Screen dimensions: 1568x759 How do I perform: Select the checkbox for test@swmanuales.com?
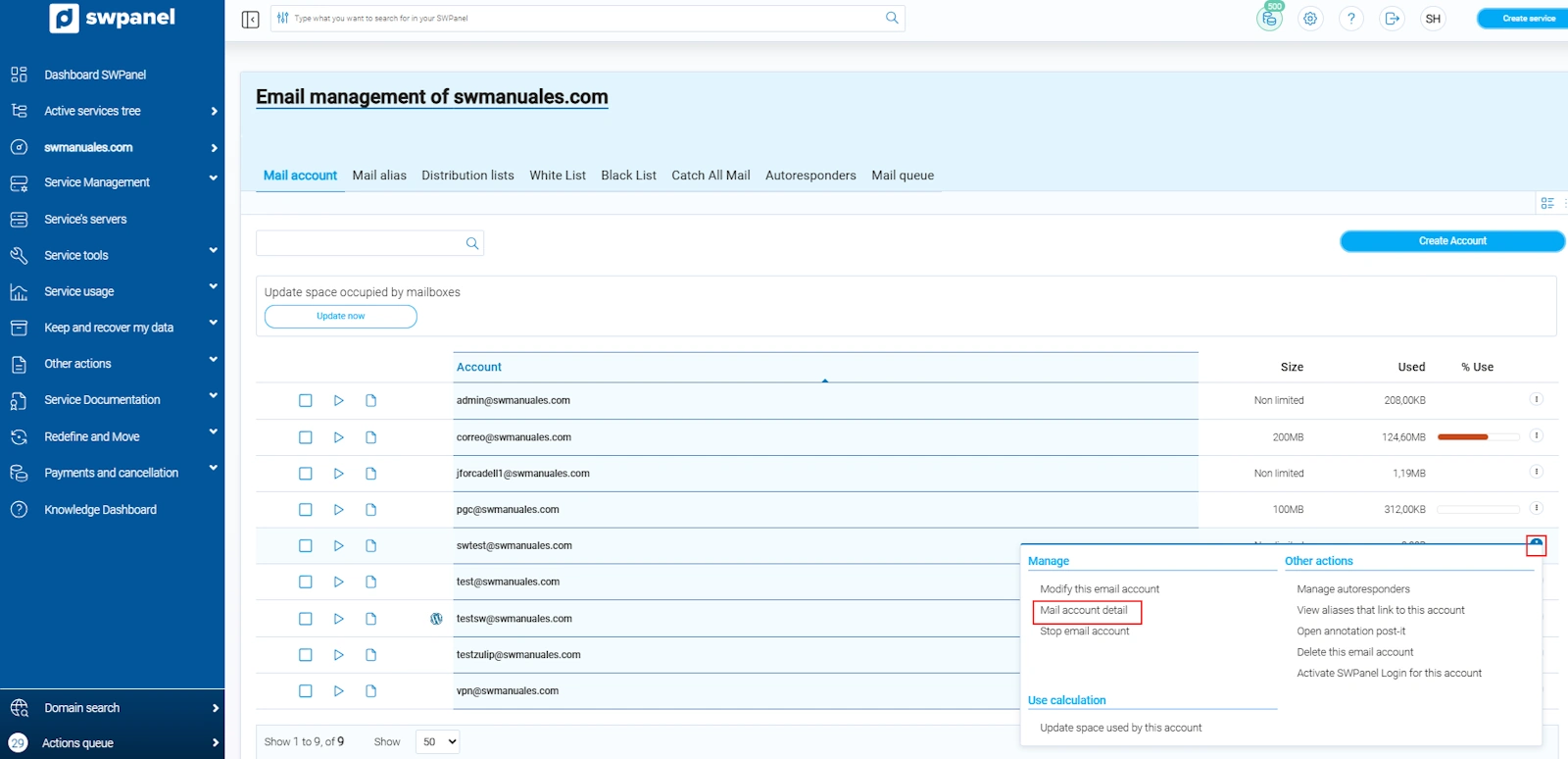pos(306,582)
